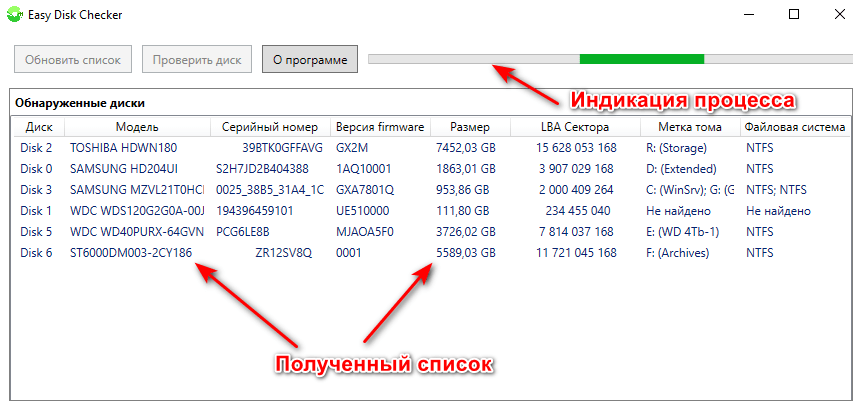Click size value '5589,03 GB'
Image resolution: width=862 pixels, height=411 pixels.
[466, 253]
